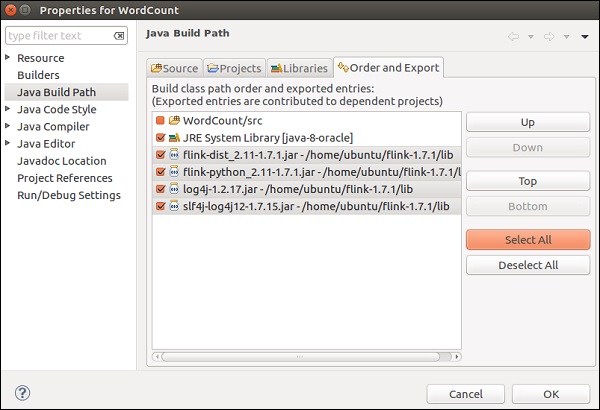Click the forward navigation arrow icon
This screenshot has height=410, width=600.
[549, 37]
